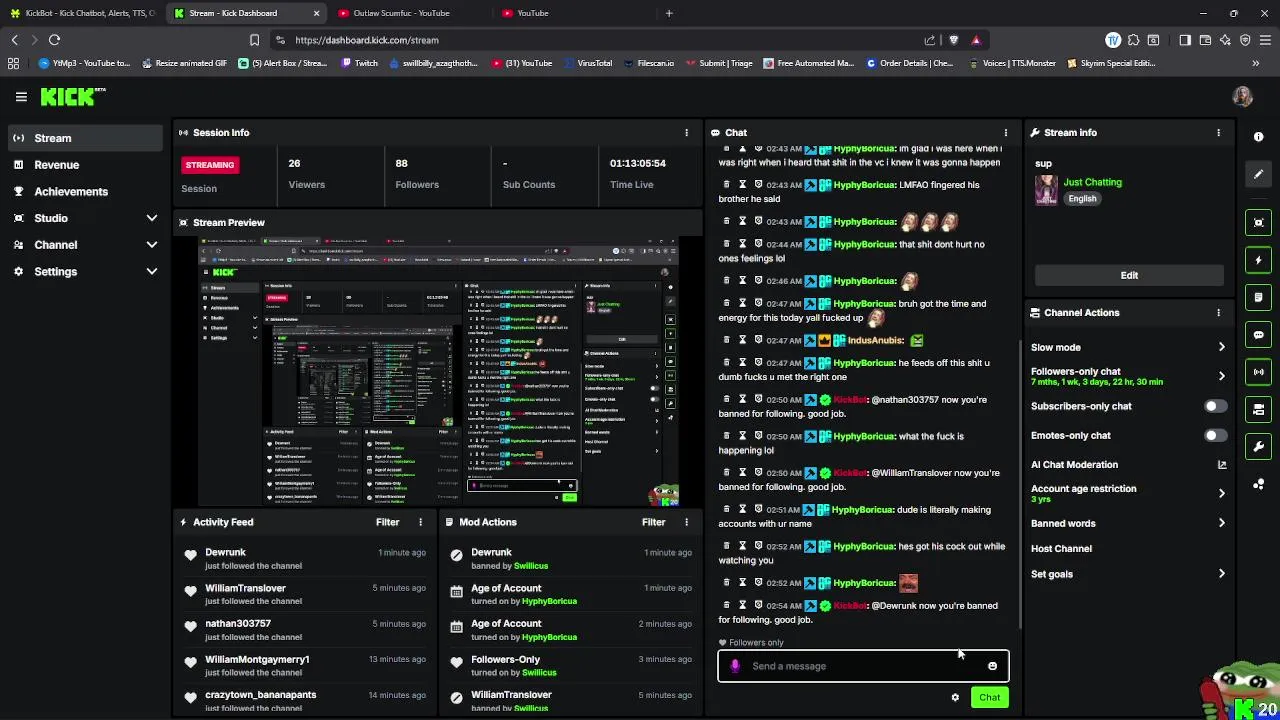Open the VirusTotal bookmark
This screenshot has height=720, width=1280.
pyautogui.click(x=587, y=63)
